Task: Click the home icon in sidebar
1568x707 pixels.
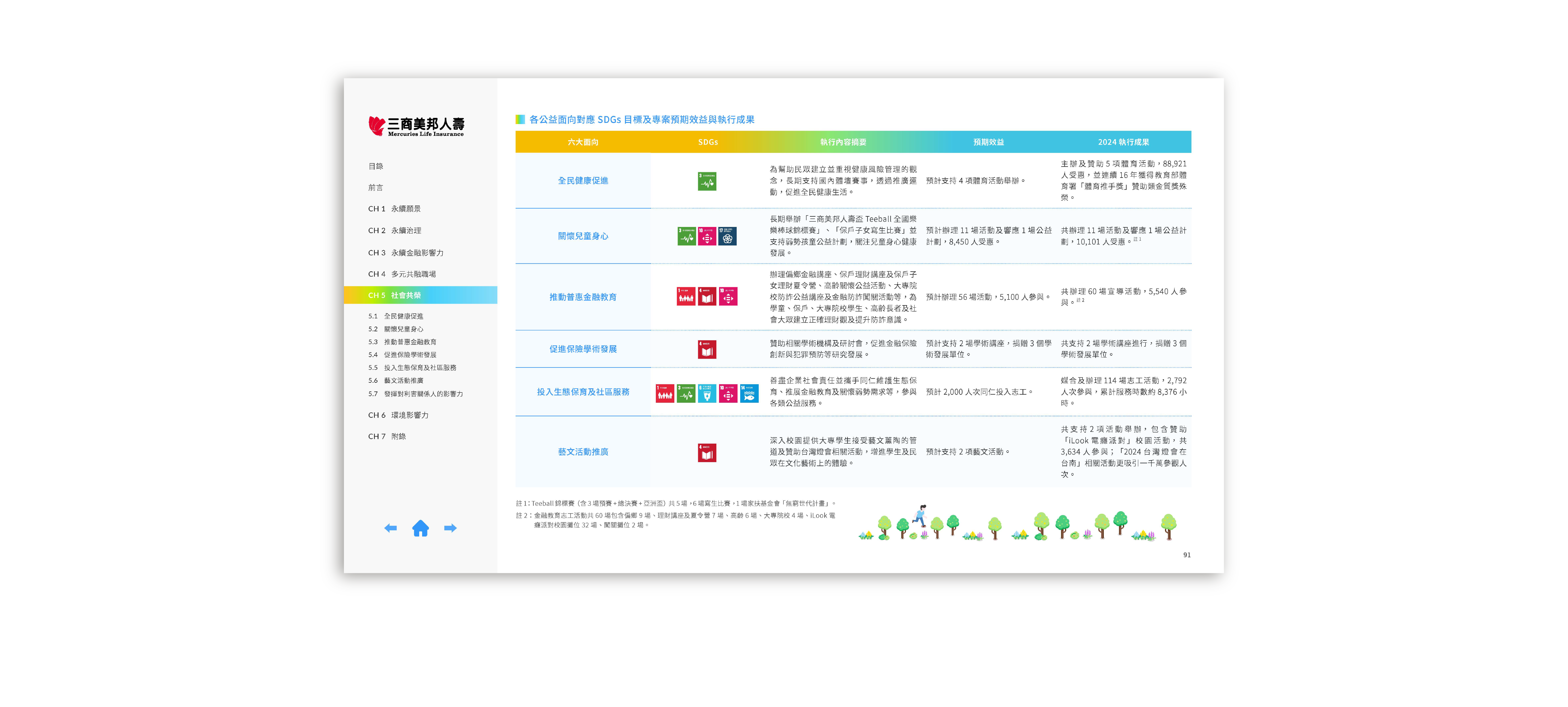Action: [x=420, y=528]
